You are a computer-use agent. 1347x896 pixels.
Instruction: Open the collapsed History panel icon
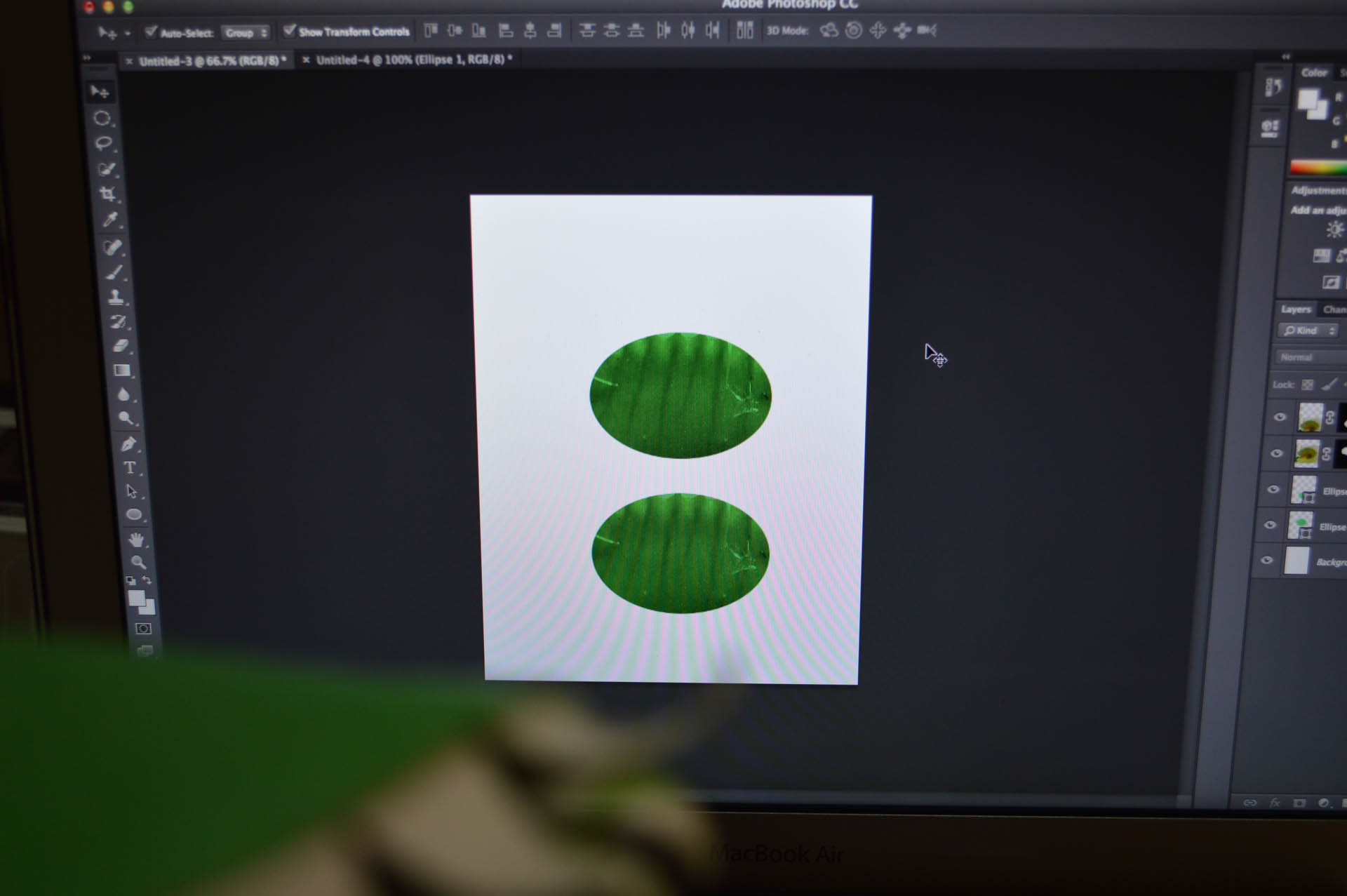(1273, 87)
